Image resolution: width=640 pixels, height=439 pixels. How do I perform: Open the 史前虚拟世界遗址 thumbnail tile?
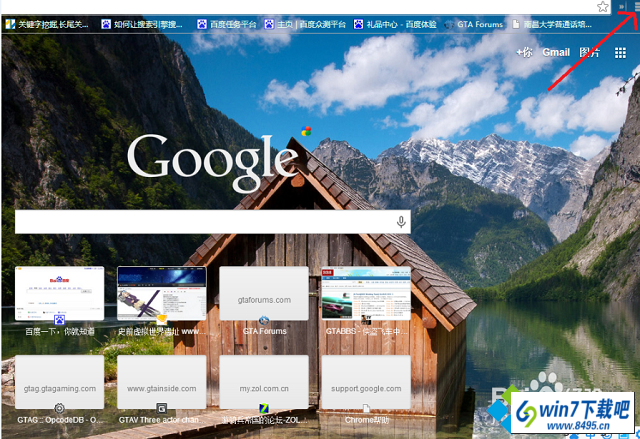(162, 293)
